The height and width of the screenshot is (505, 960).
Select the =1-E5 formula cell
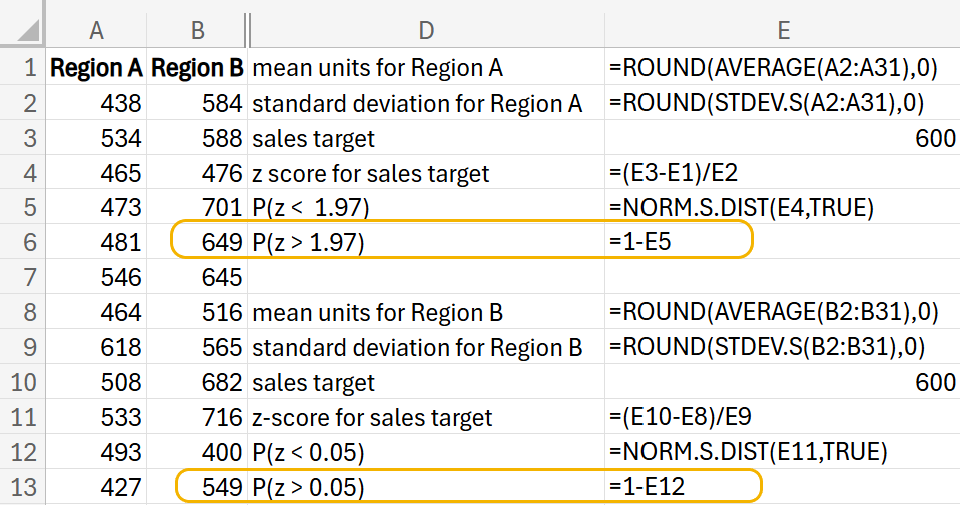(782, 242)
